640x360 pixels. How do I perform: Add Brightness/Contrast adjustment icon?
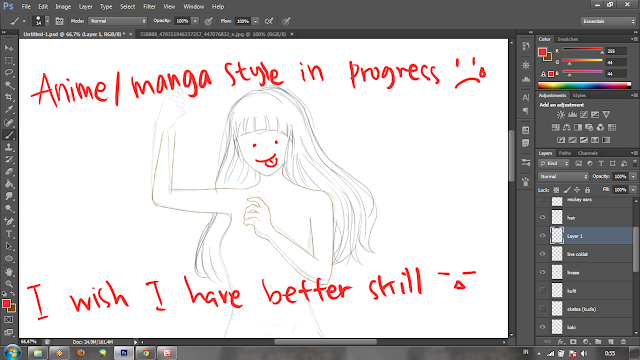(x=561, y=115)
